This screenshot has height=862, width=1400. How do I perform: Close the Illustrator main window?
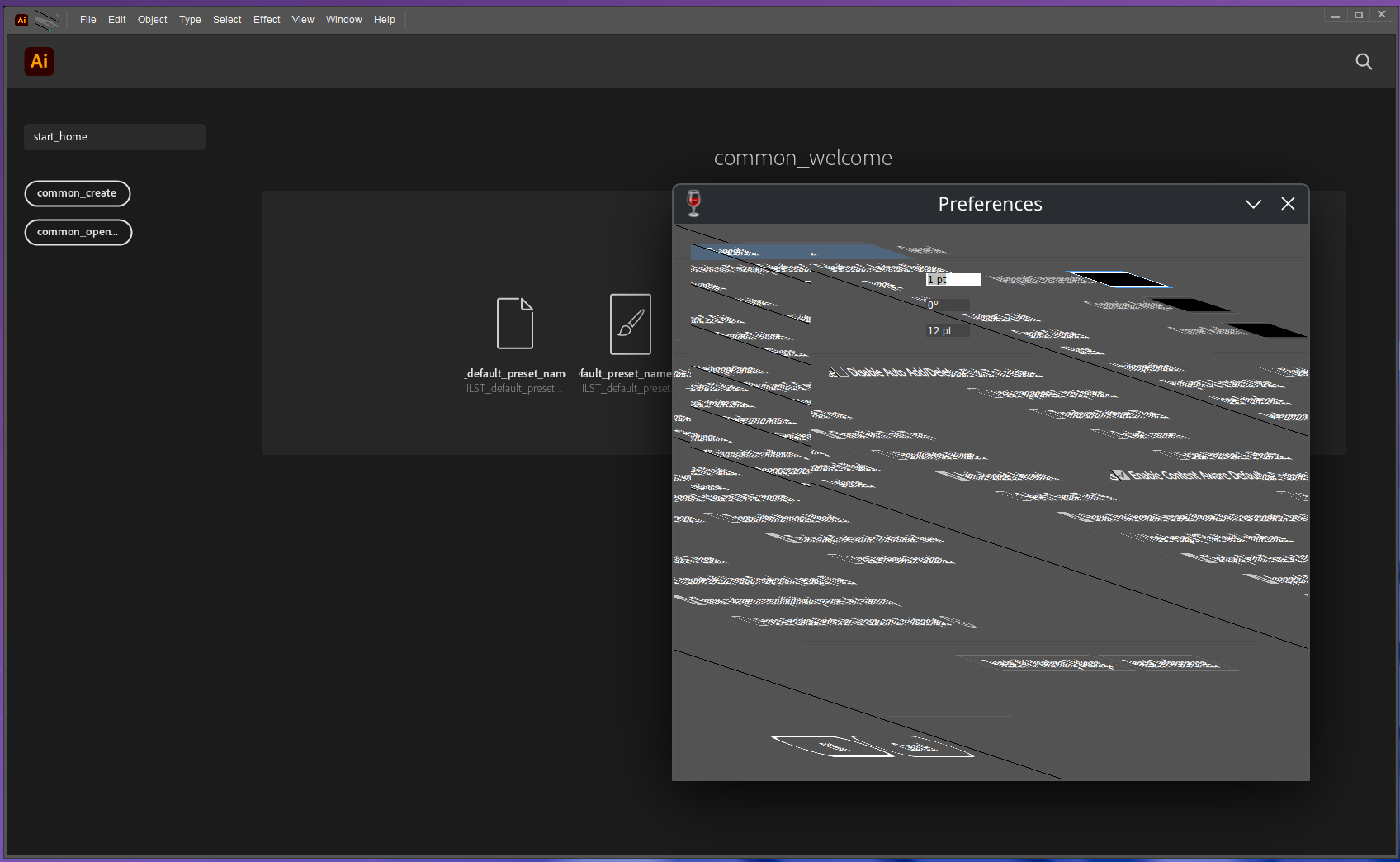[x=1382, y=15]
